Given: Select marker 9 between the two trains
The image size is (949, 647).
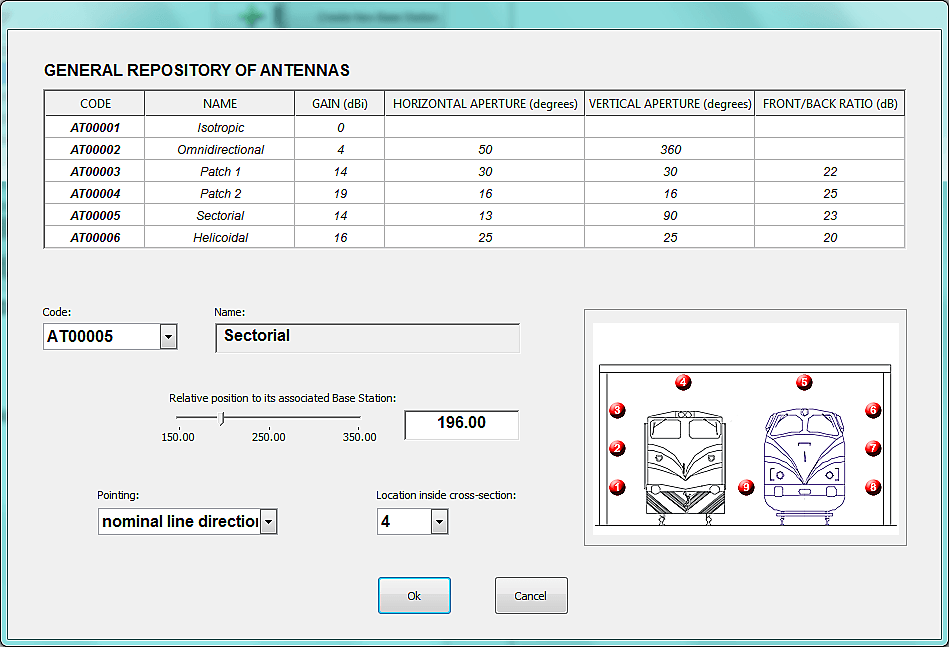Looking at the screenshot, I should pyautogui.click(x=745, y=487).
